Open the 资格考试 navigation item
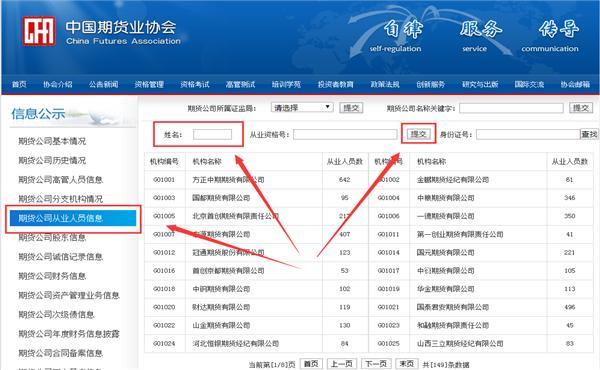 coord(195,84)
